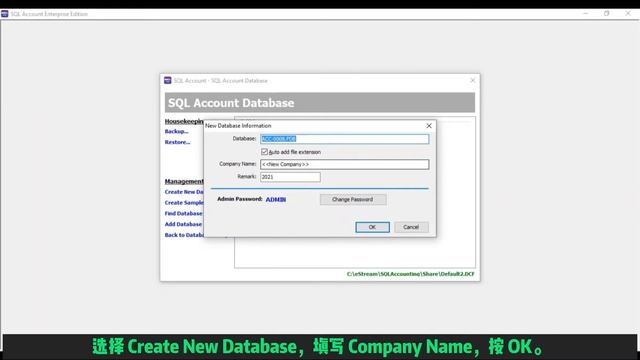This screenshot has width=640, height=360.
Task: Close the SQL Account Database window
Action: click(x=472, y=80)
